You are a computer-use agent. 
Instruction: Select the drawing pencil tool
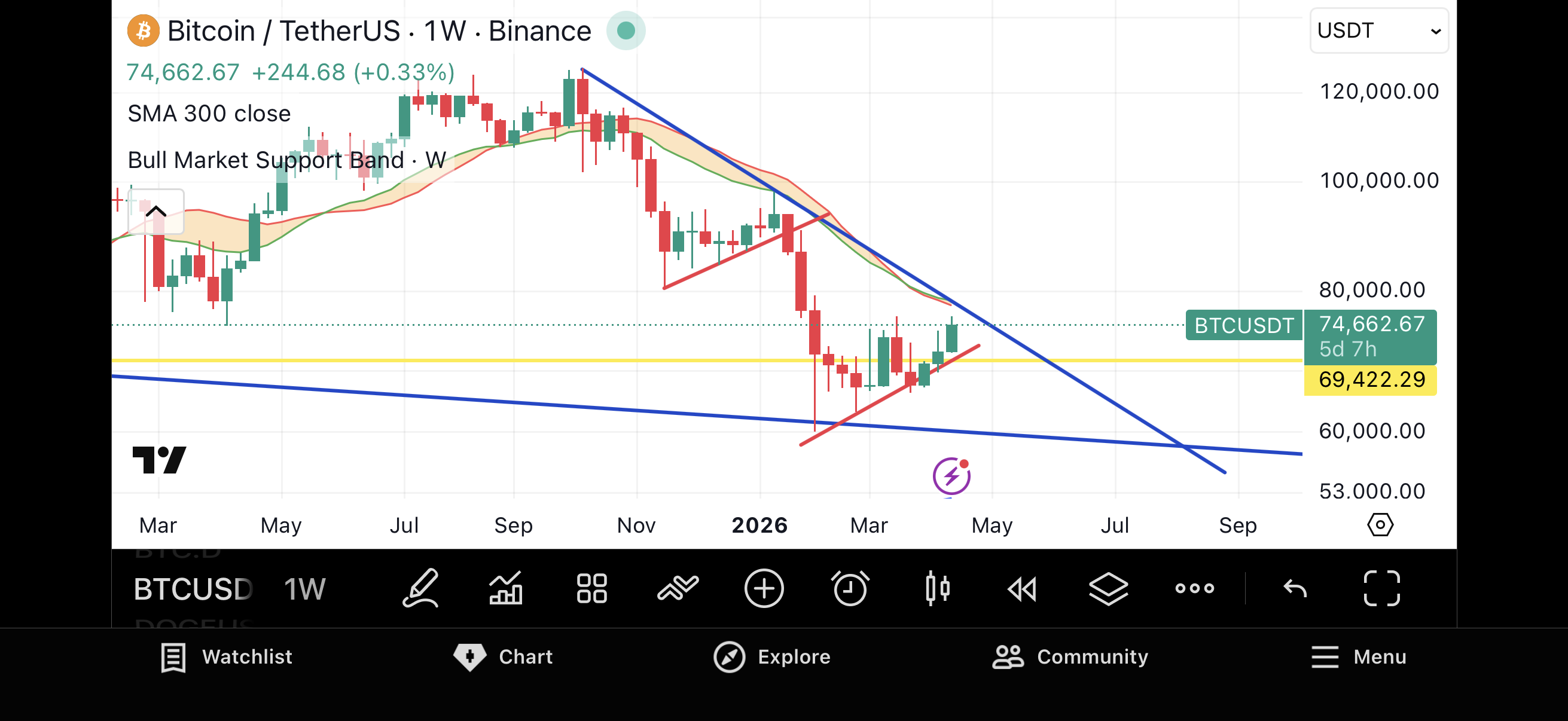420,588
